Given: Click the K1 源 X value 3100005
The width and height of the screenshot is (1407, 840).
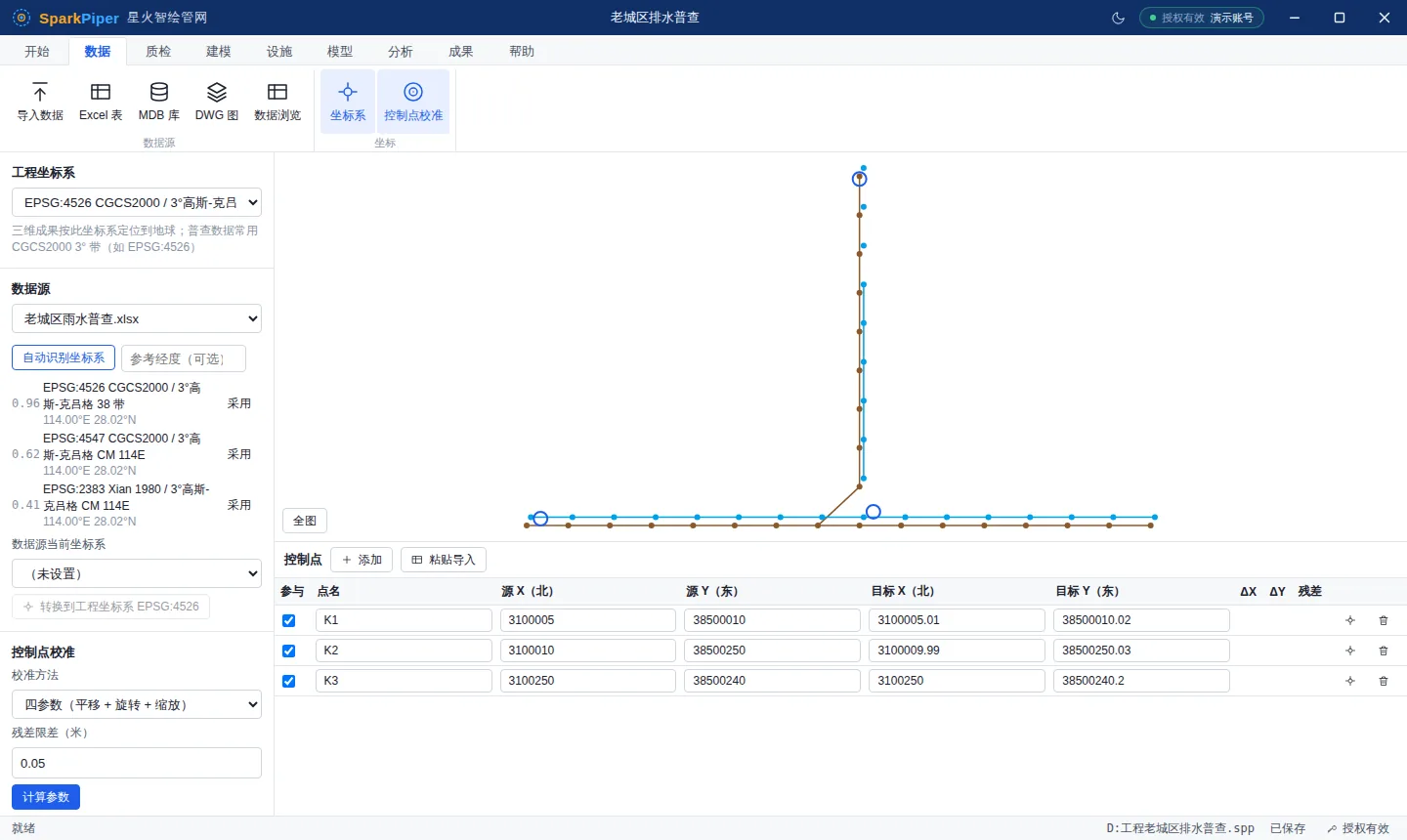Looking at the screenshot, I should 588,620.
